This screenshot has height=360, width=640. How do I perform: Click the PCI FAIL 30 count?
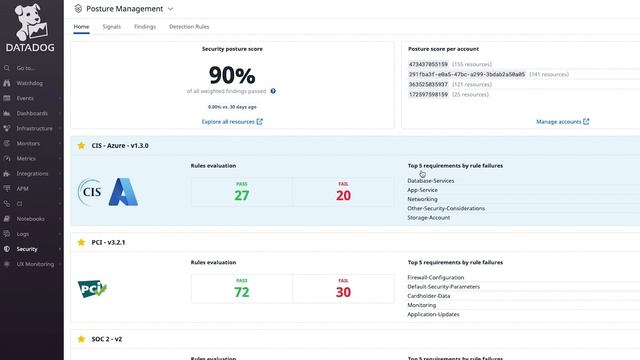(x=343, y=292)
